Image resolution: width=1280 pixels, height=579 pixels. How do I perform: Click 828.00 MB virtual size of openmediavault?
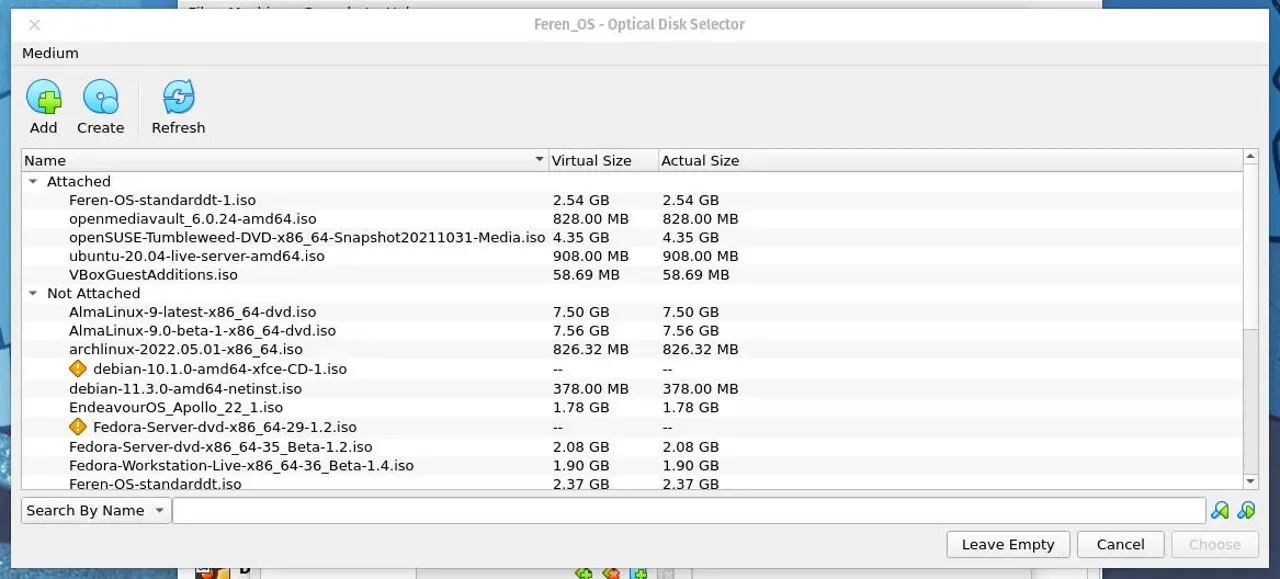[x=590, y=219]
